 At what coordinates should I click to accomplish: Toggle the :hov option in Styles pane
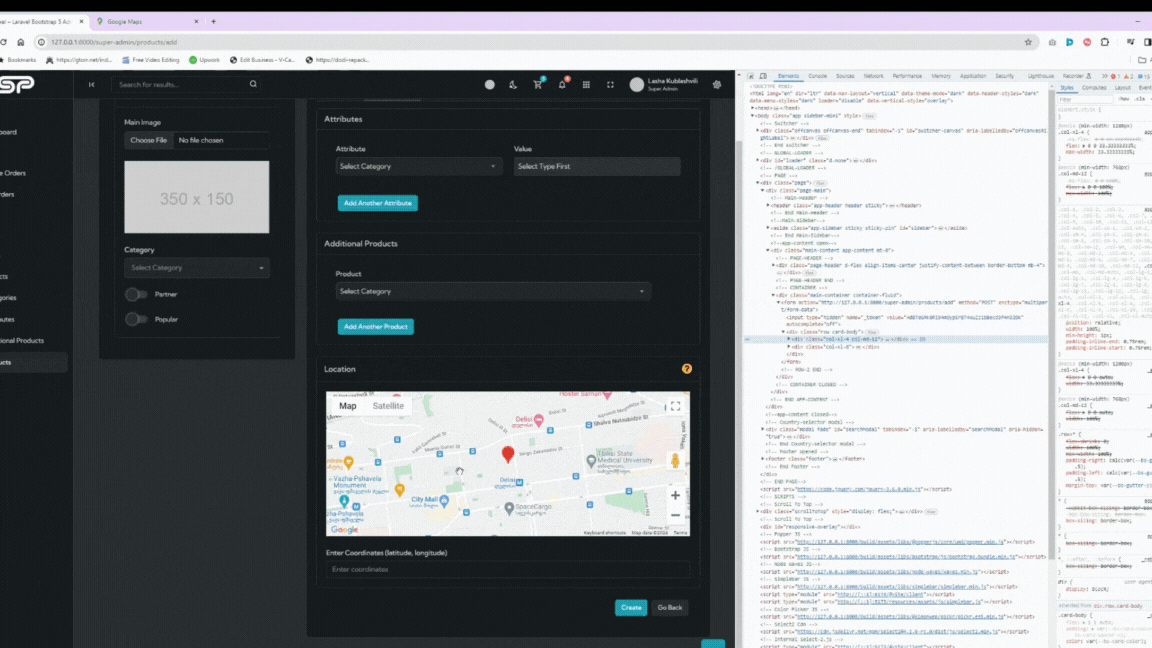(1124, 99)
